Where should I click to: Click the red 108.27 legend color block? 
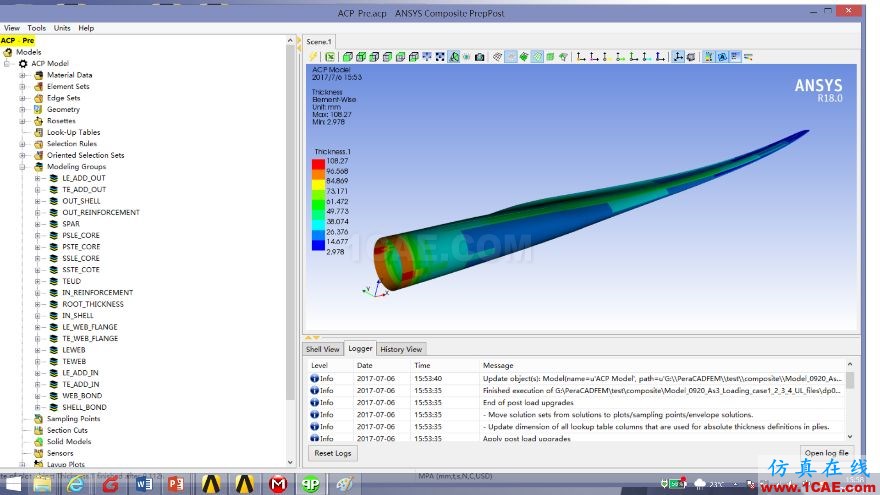point(318,164)
